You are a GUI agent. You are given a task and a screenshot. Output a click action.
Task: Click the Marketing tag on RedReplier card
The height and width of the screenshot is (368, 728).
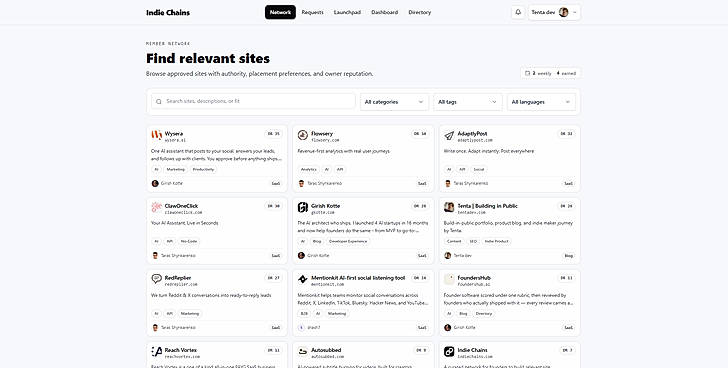coord(190,314)
